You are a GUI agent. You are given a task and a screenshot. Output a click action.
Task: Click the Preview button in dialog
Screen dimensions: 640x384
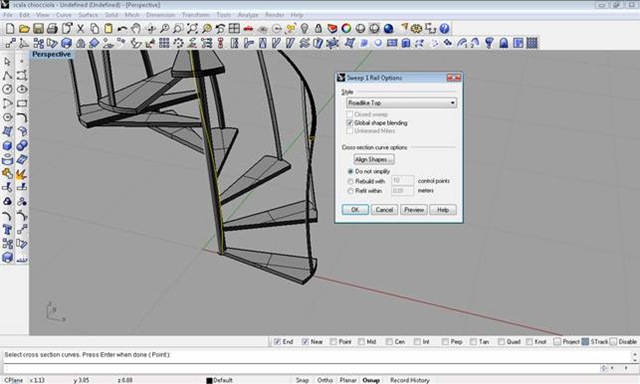414,210
